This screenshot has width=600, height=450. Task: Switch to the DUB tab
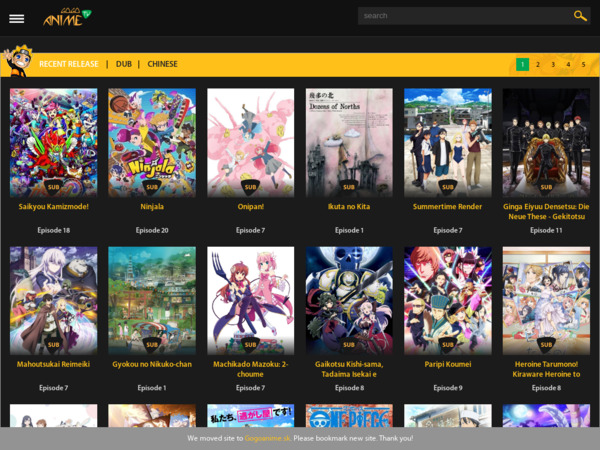tap(124, 64)
